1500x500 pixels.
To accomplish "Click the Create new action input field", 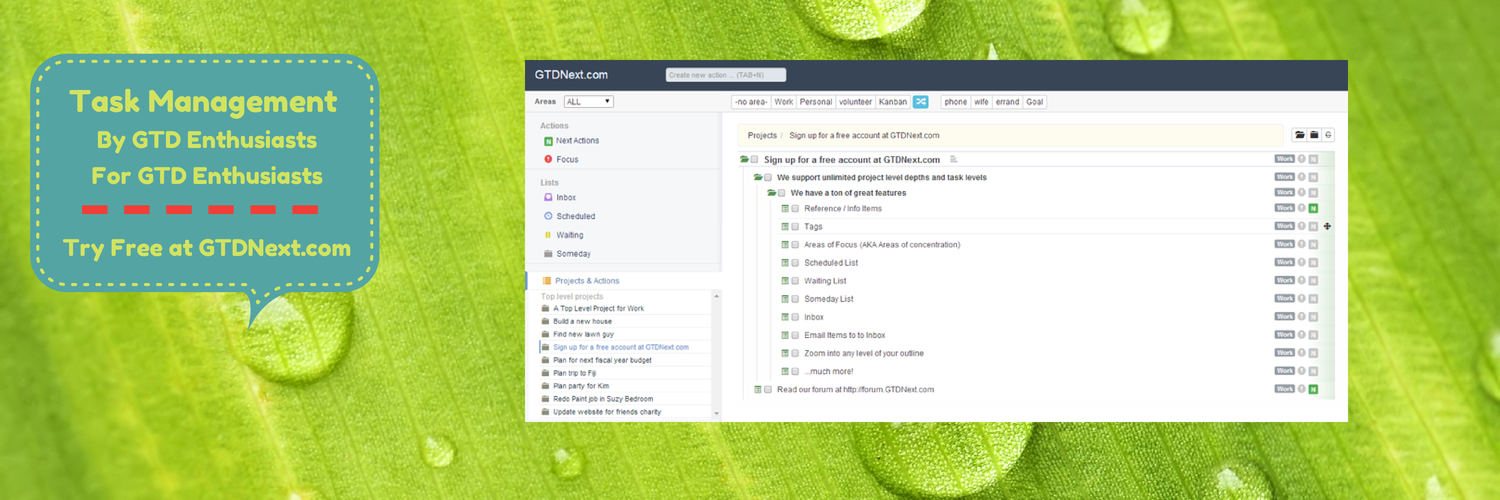I will point(726,75).
